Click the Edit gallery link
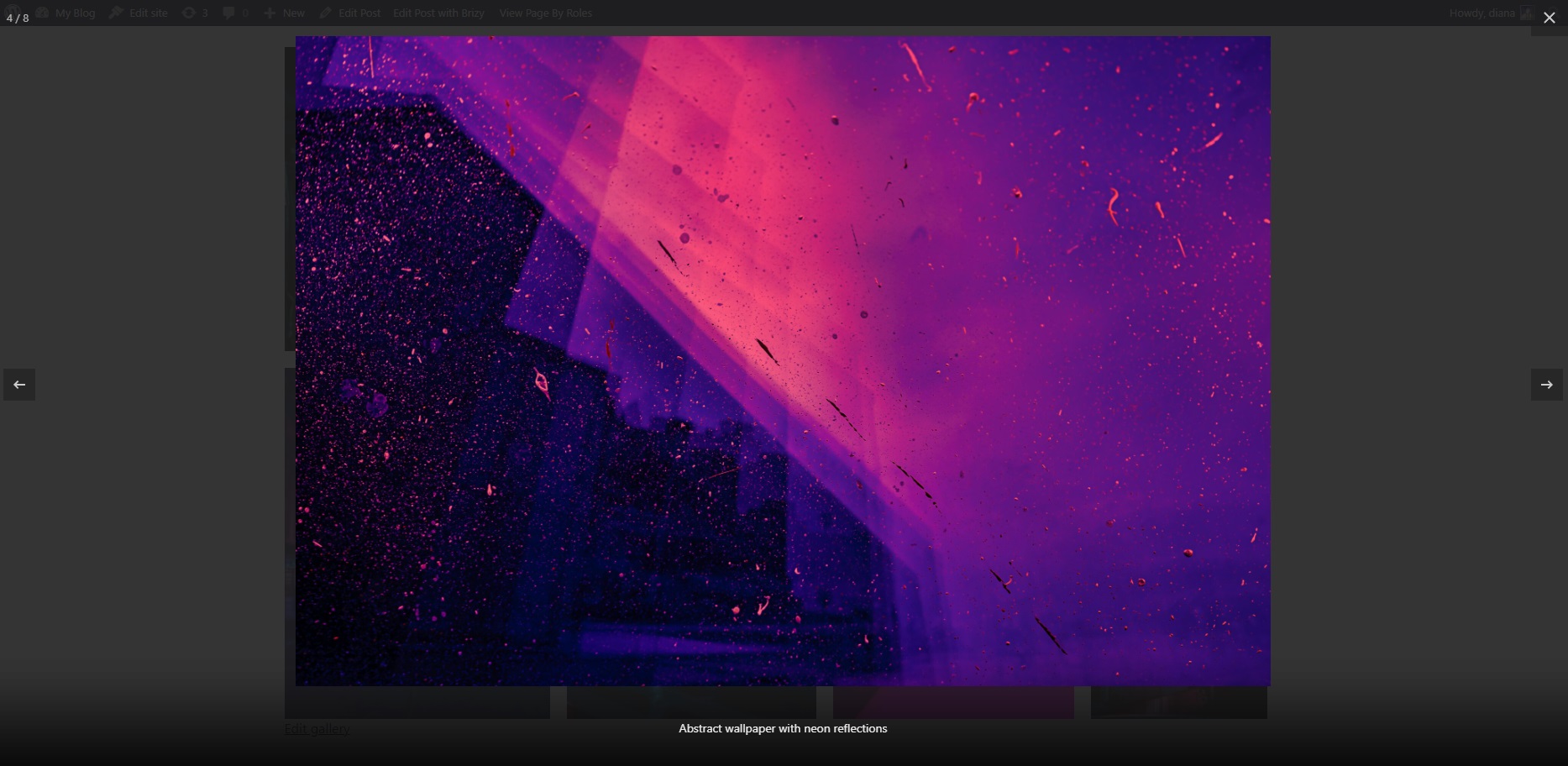The image size is (1568, 766). [317, 728]
